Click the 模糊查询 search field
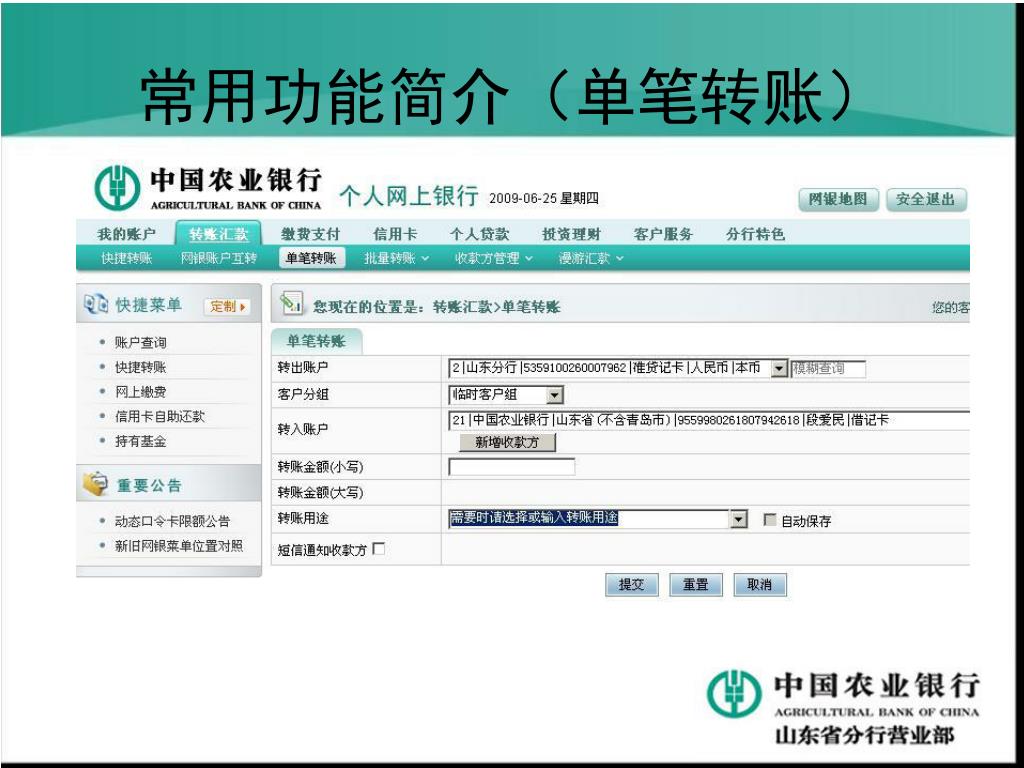The height and width of the screenshot is (768, 1024). [x=827, y=368]
